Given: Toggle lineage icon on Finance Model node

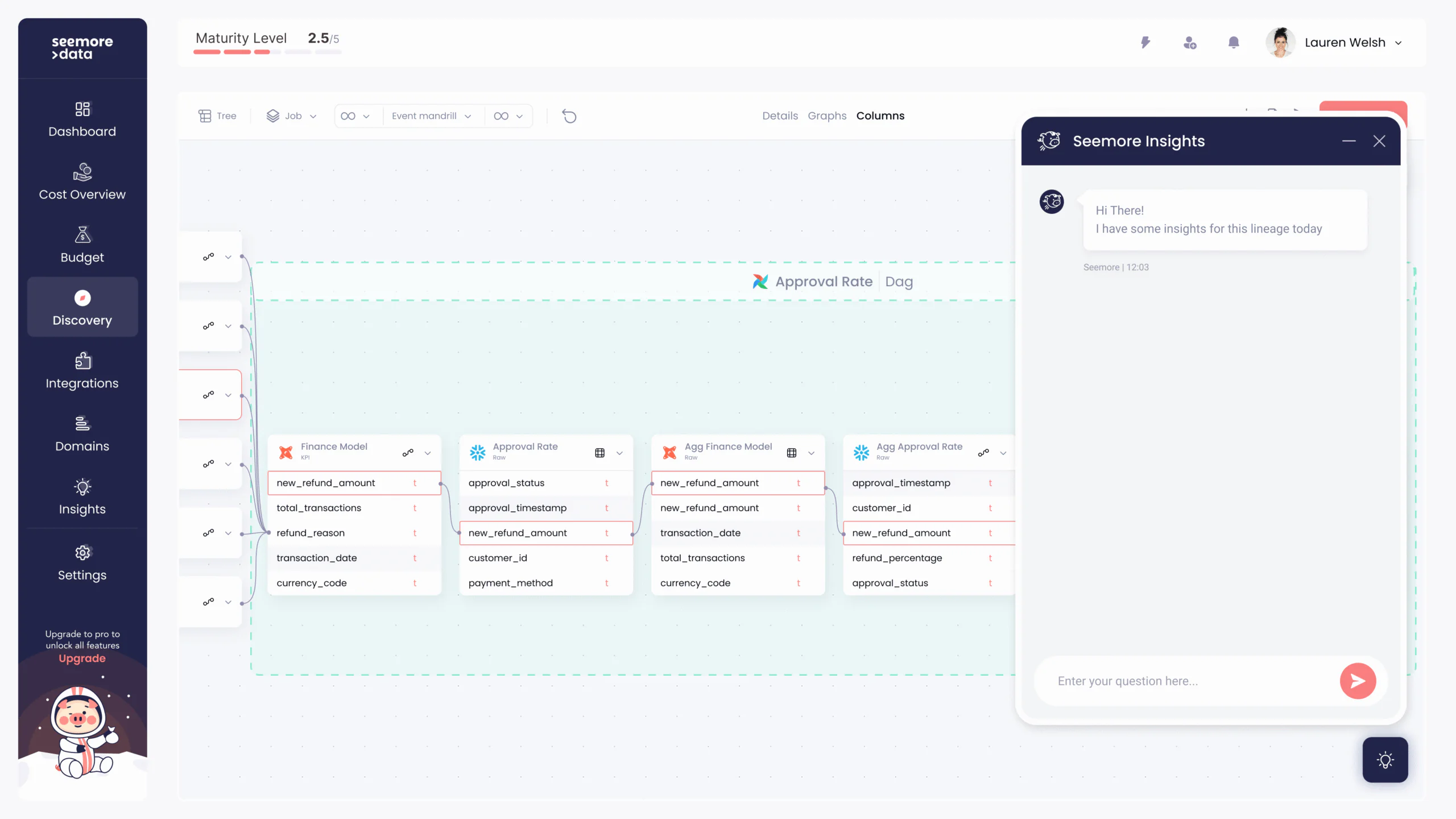Looking at the screenshot, I should pos(408,453).
